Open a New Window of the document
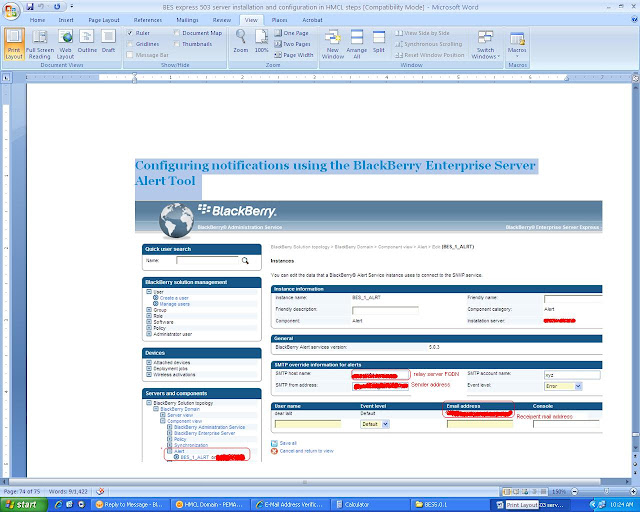Viewport: 640px width, 512px height. (333, 45)
